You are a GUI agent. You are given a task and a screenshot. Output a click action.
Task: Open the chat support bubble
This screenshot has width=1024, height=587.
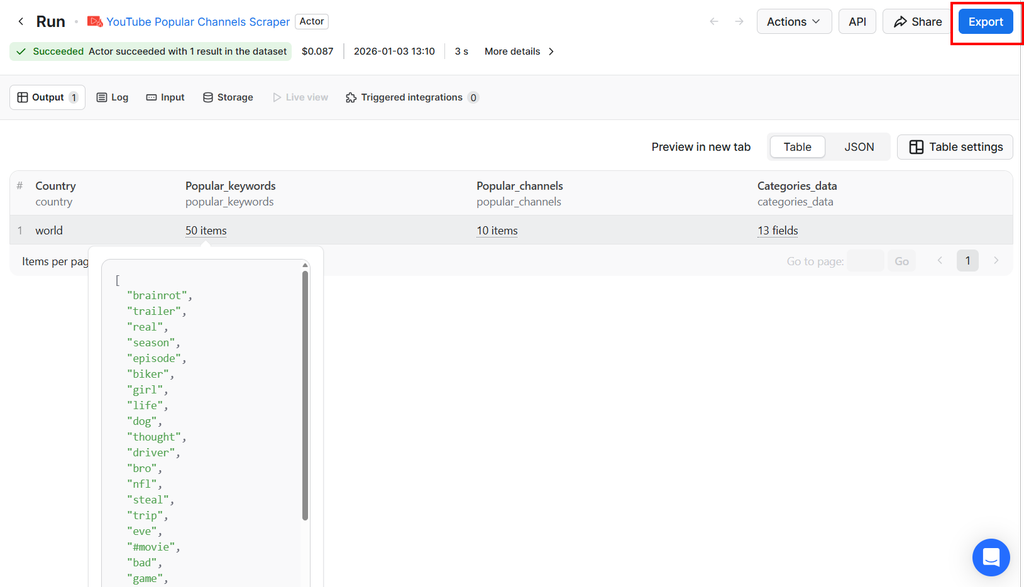991,557
